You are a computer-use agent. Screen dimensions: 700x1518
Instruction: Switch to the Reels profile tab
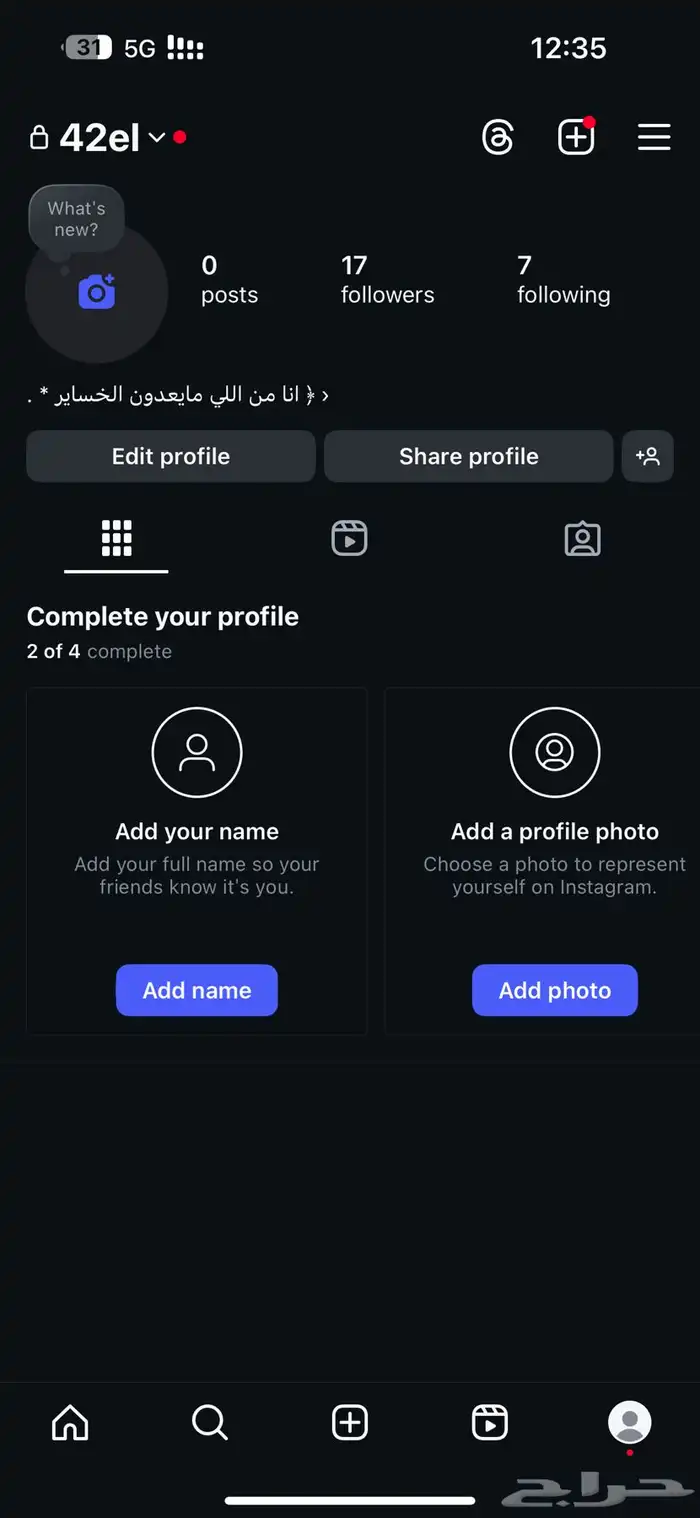tap(349, 539)
